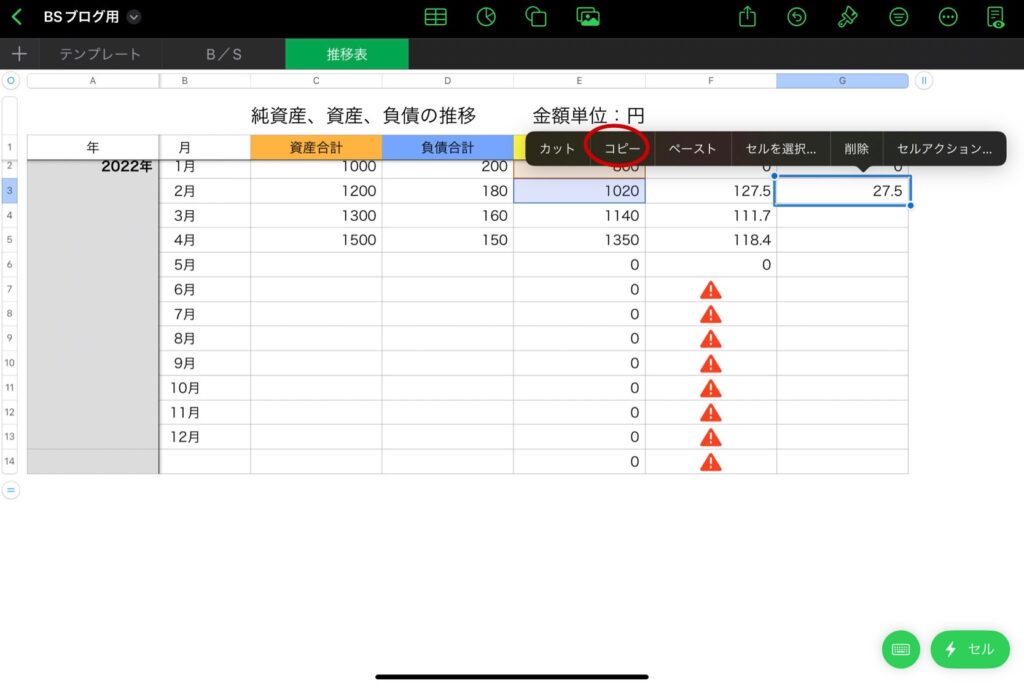Choose 削除 in the context menu

click(856, 149)
